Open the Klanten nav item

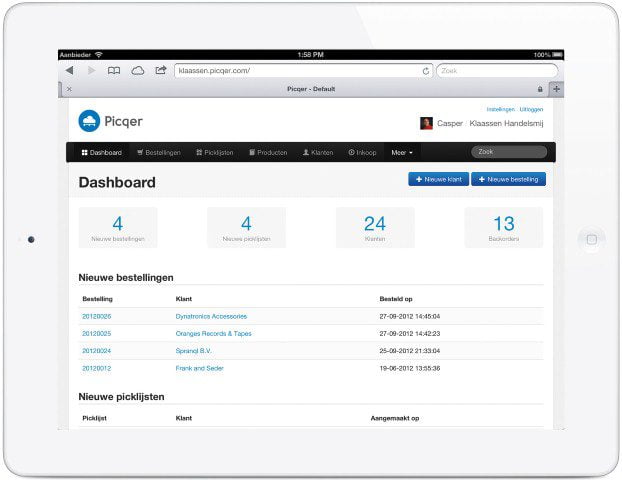coord(318,152)
